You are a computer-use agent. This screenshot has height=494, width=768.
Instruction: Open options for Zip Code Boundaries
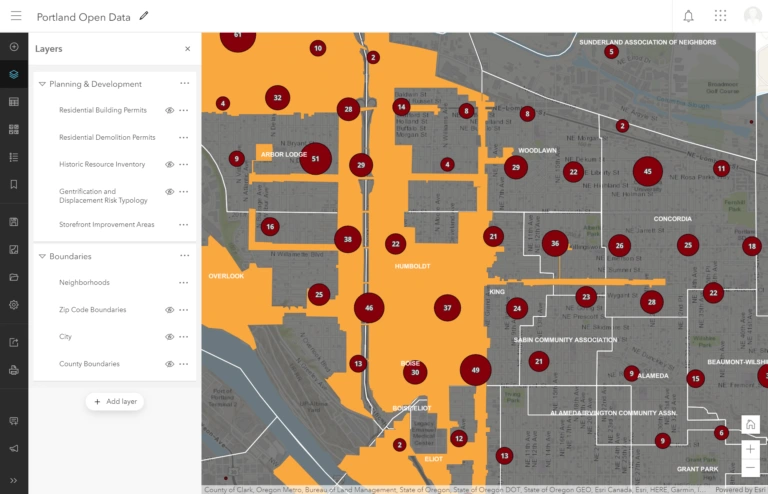click(x=184, y=310)
